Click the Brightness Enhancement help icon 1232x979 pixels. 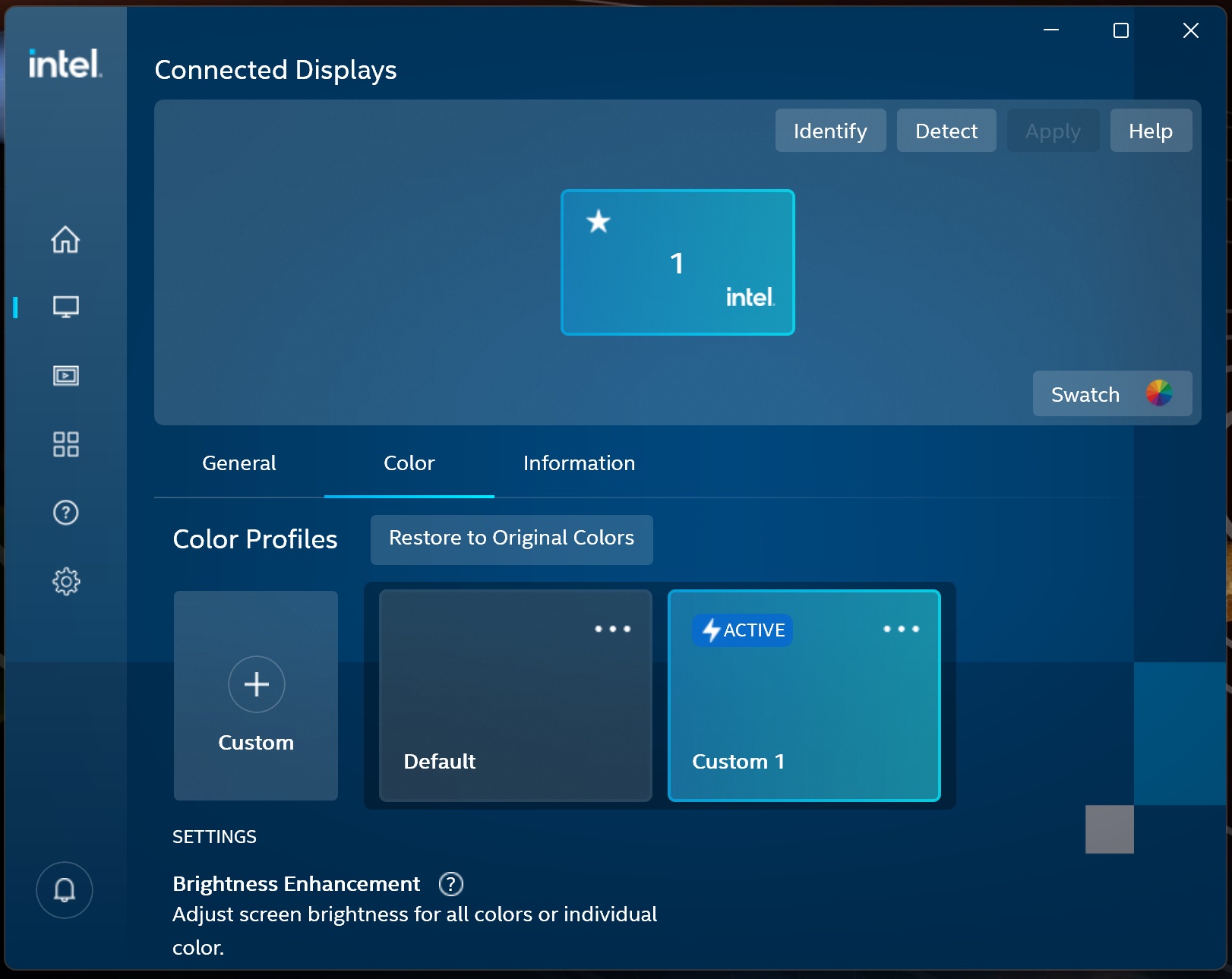point(450,884)
